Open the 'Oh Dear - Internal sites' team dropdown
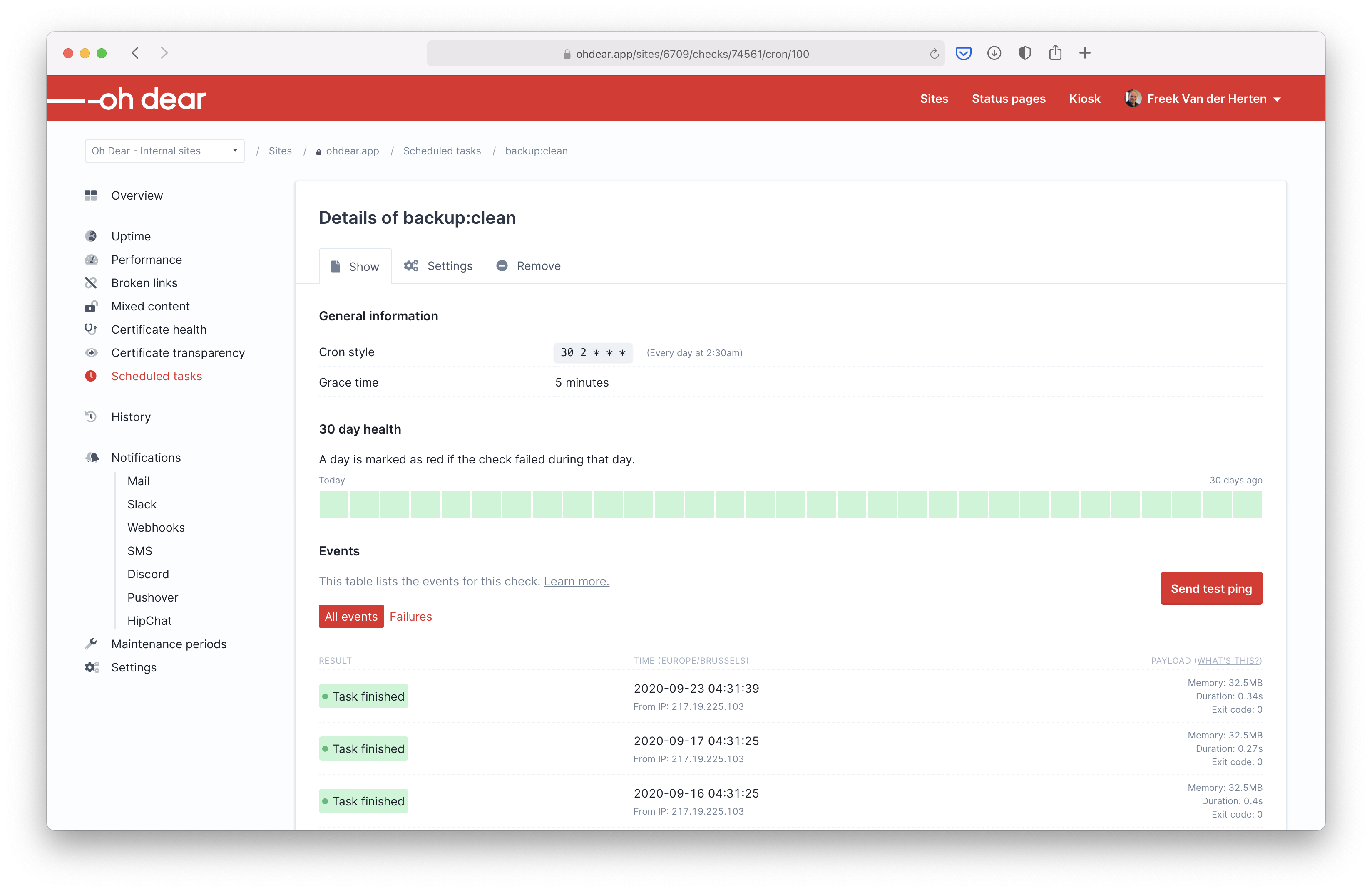 click(x=165, y=151)
